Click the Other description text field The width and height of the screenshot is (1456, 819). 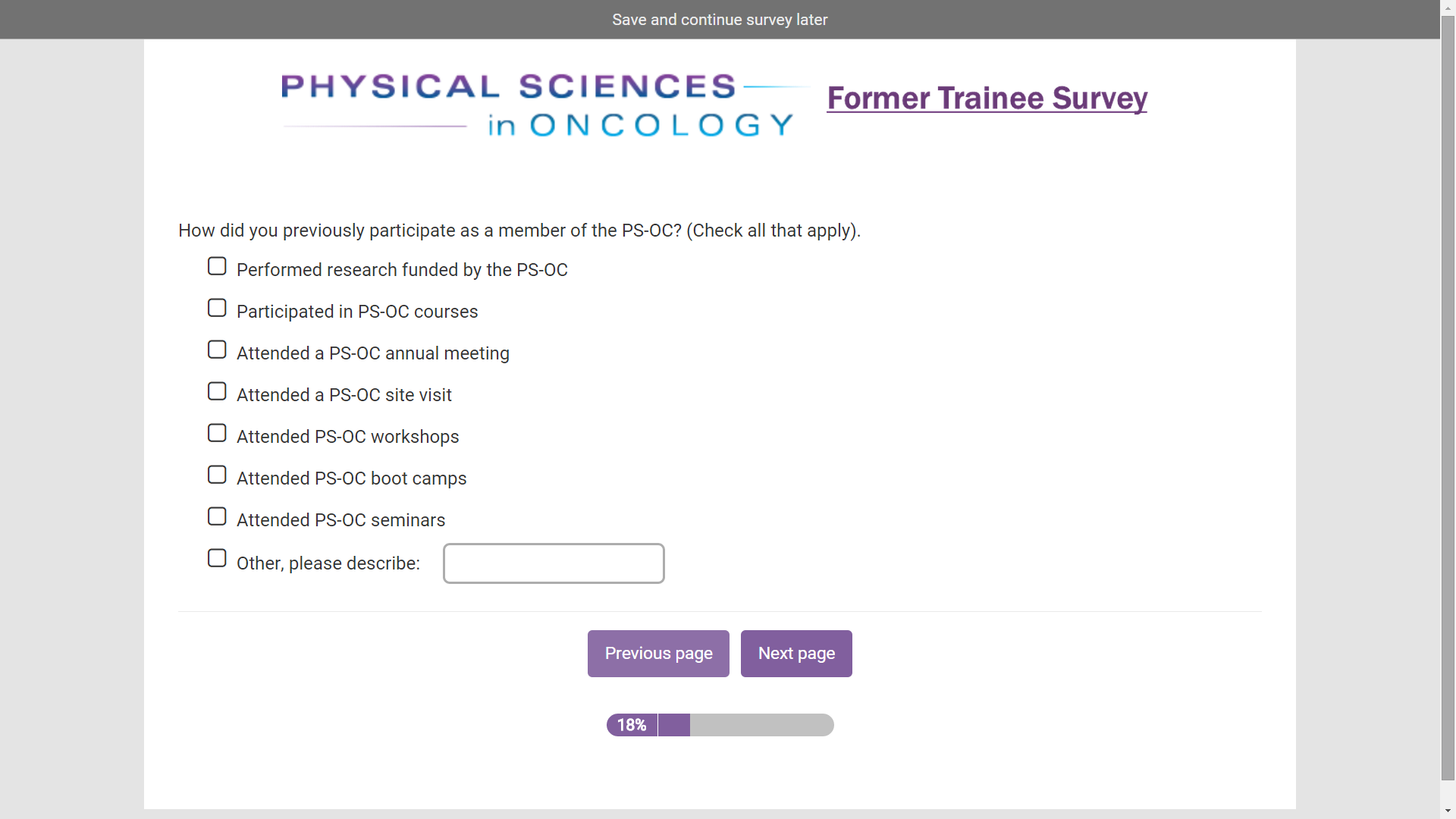tap(554, 563)
